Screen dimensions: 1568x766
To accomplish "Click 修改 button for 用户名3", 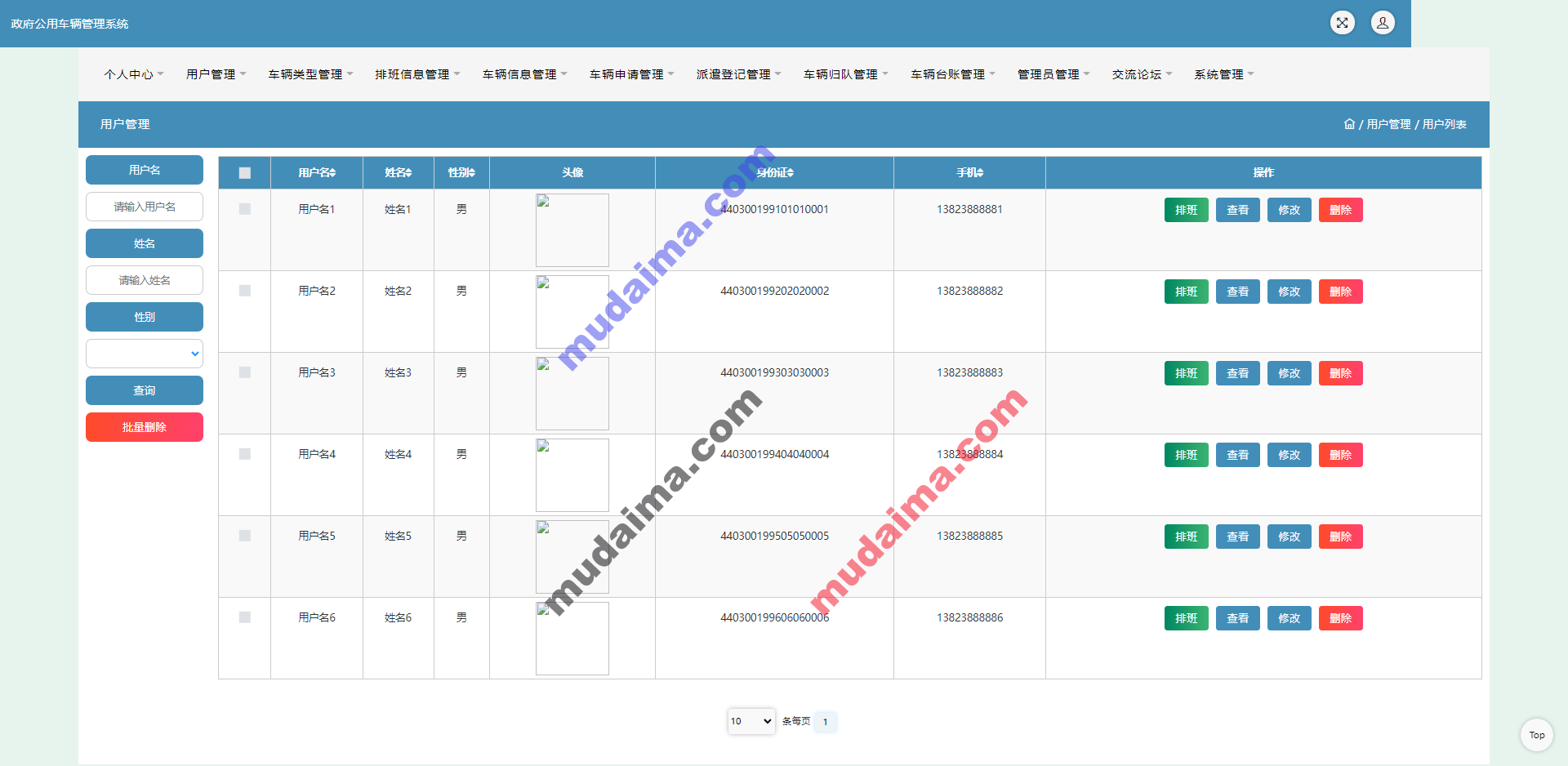I will pos(1289,373).
